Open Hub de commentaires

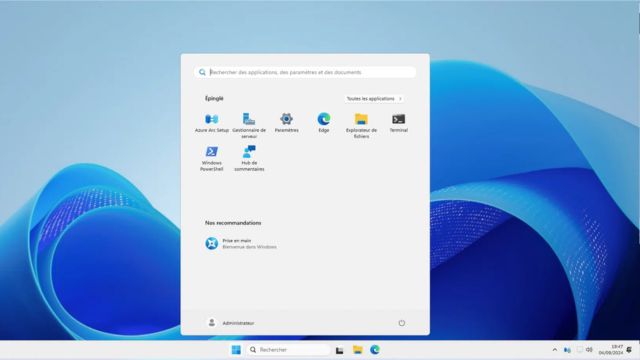pos(249,158)
